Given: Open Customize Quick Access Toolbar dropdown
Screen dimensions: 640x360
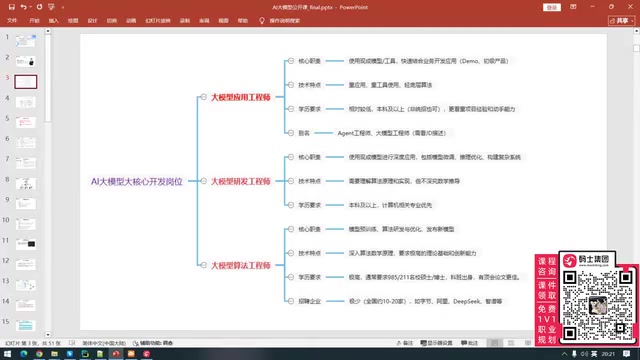Looking at the screenshot, I should (x=63, y=7).
